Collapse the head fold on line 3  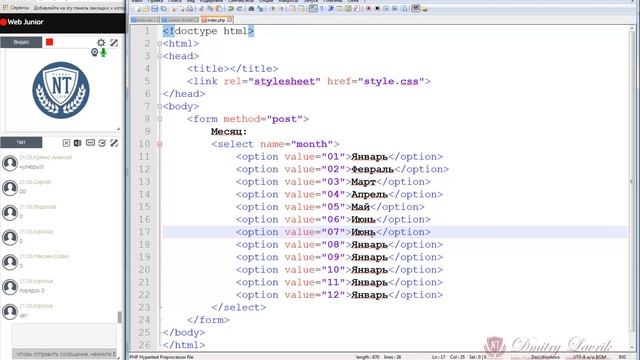click(x=160, y=56)
